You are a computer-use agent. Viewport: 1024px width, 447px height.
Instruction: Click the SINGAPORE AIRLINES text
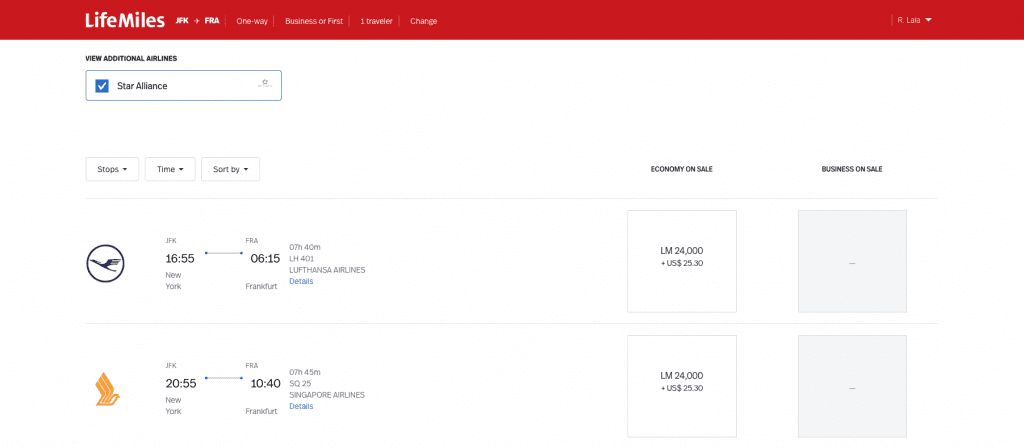[327, 395]
